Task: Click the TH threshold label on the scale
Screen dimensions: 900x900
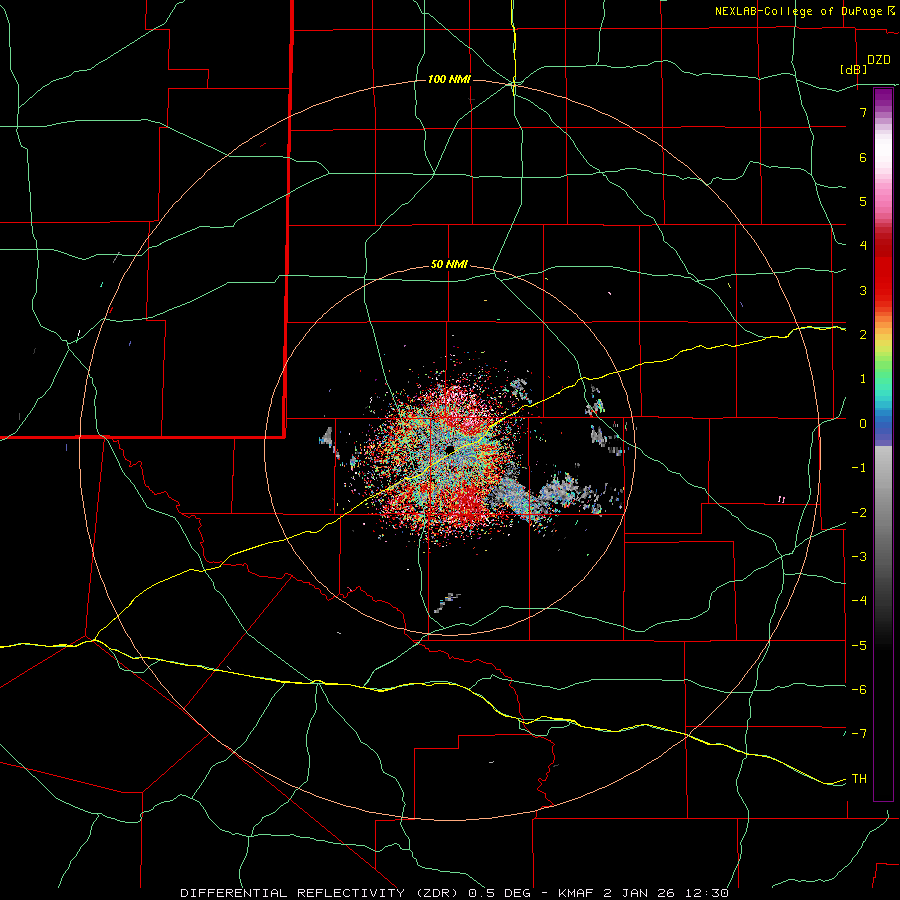Action: (859, 778)
